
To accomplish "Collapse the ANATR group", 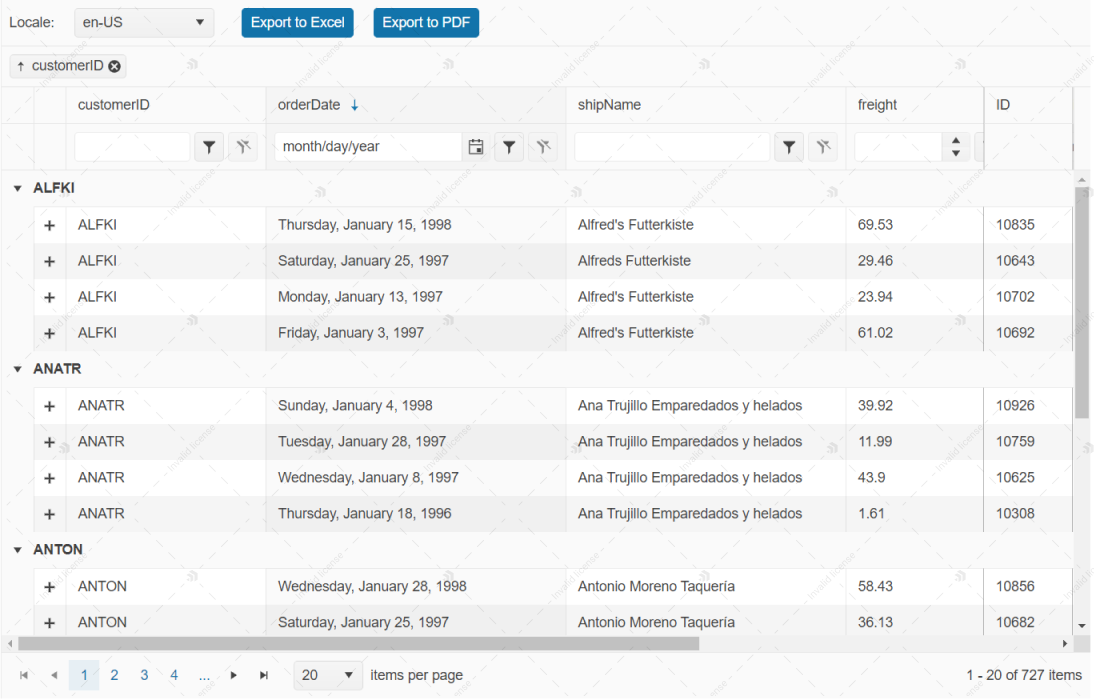I will (17, 369).
